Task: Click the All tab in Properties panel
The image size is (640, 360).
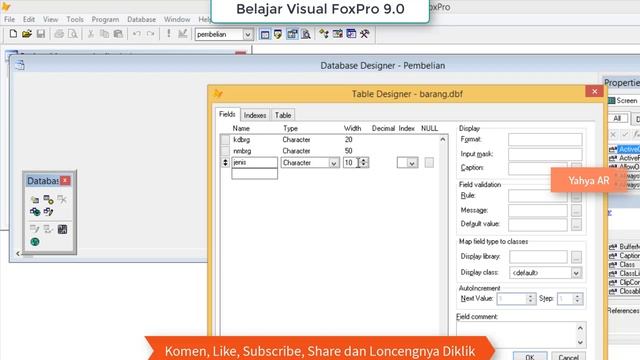Action: 617,118
